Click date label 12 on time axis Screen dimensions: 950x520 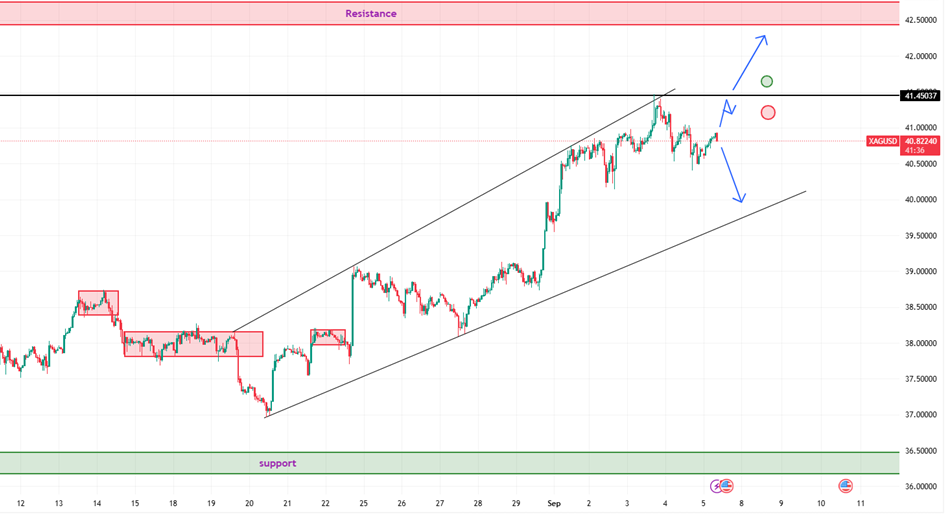21,503
